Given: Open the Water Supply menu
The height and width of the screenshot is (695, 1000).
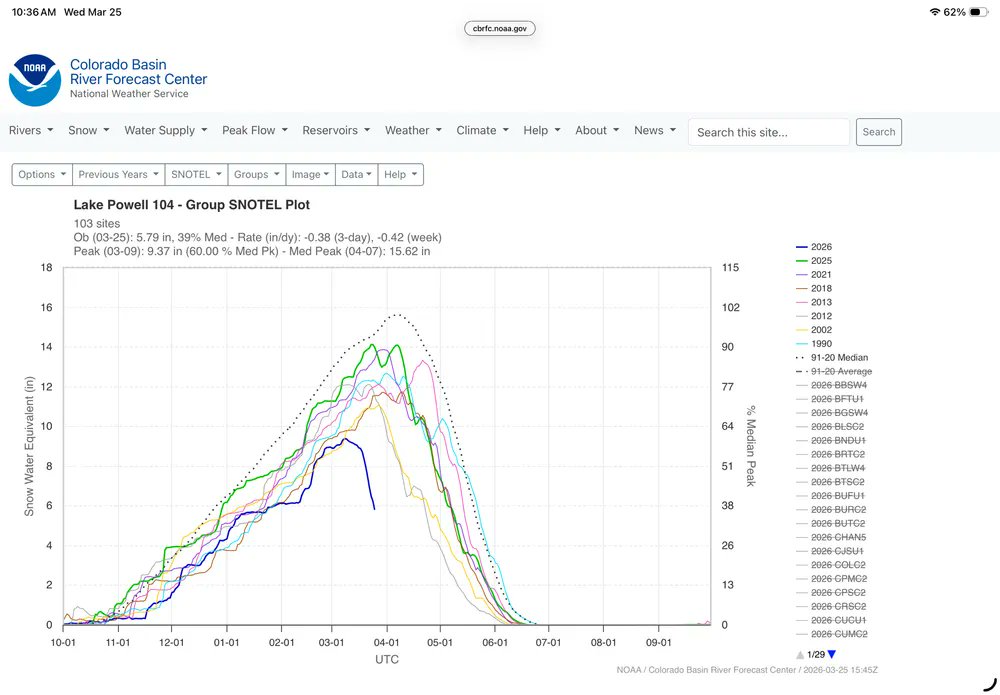Looking at the screenshot, I should click(x=165, y=130).
